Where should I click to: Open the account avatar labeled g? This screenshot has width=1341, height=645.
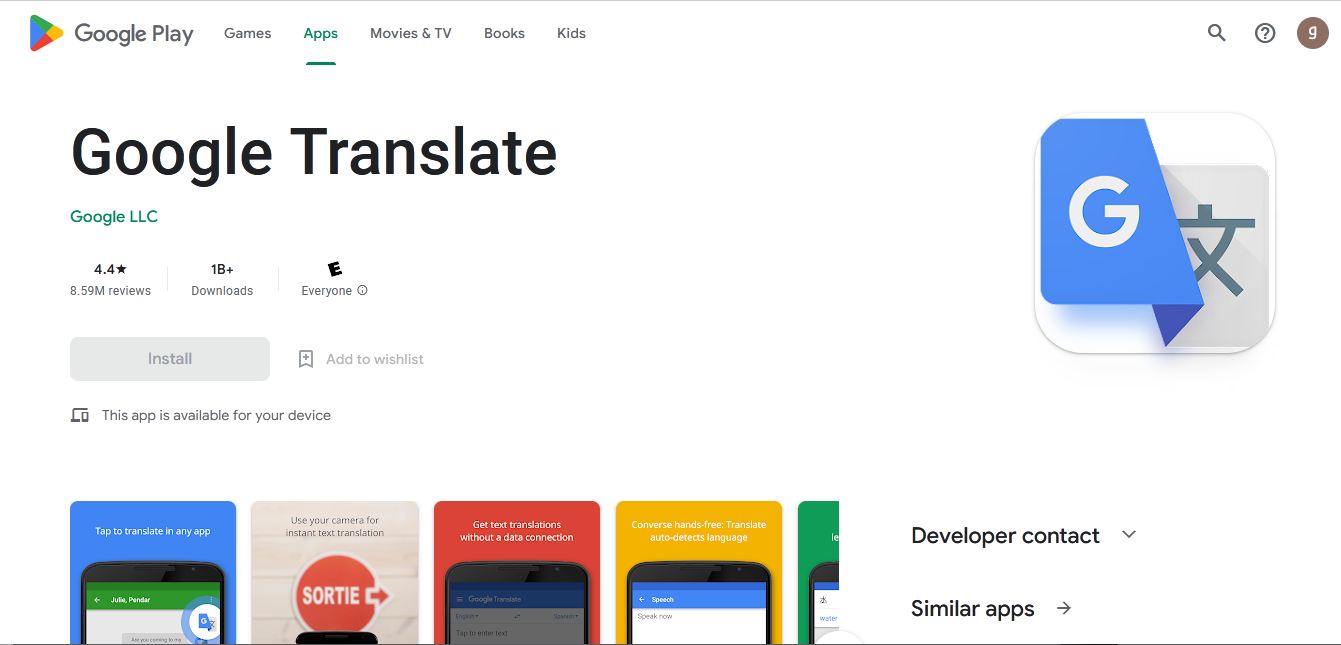1313,33
